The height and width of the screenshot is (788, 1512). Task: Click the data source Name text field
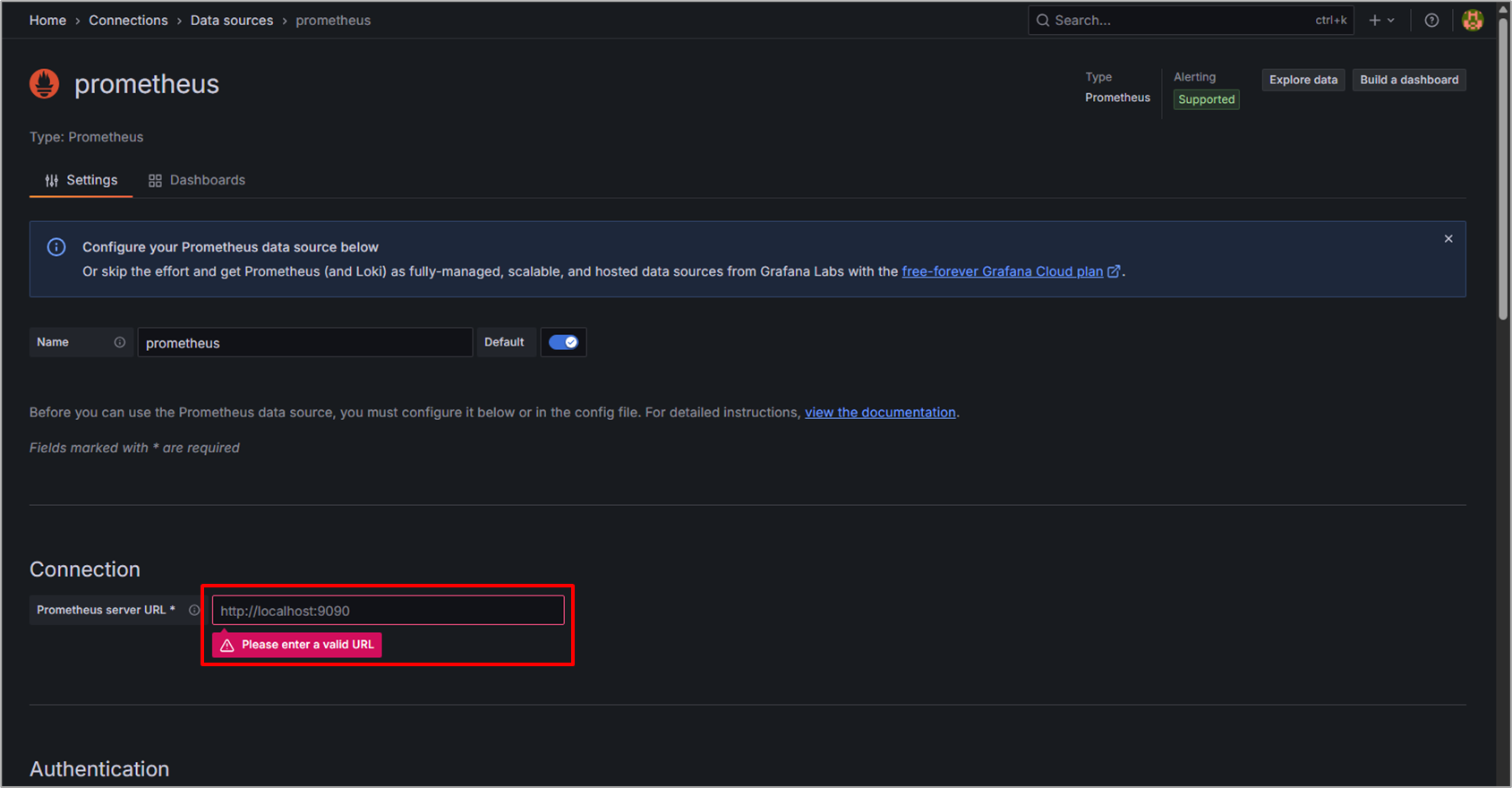click(304, 343)
